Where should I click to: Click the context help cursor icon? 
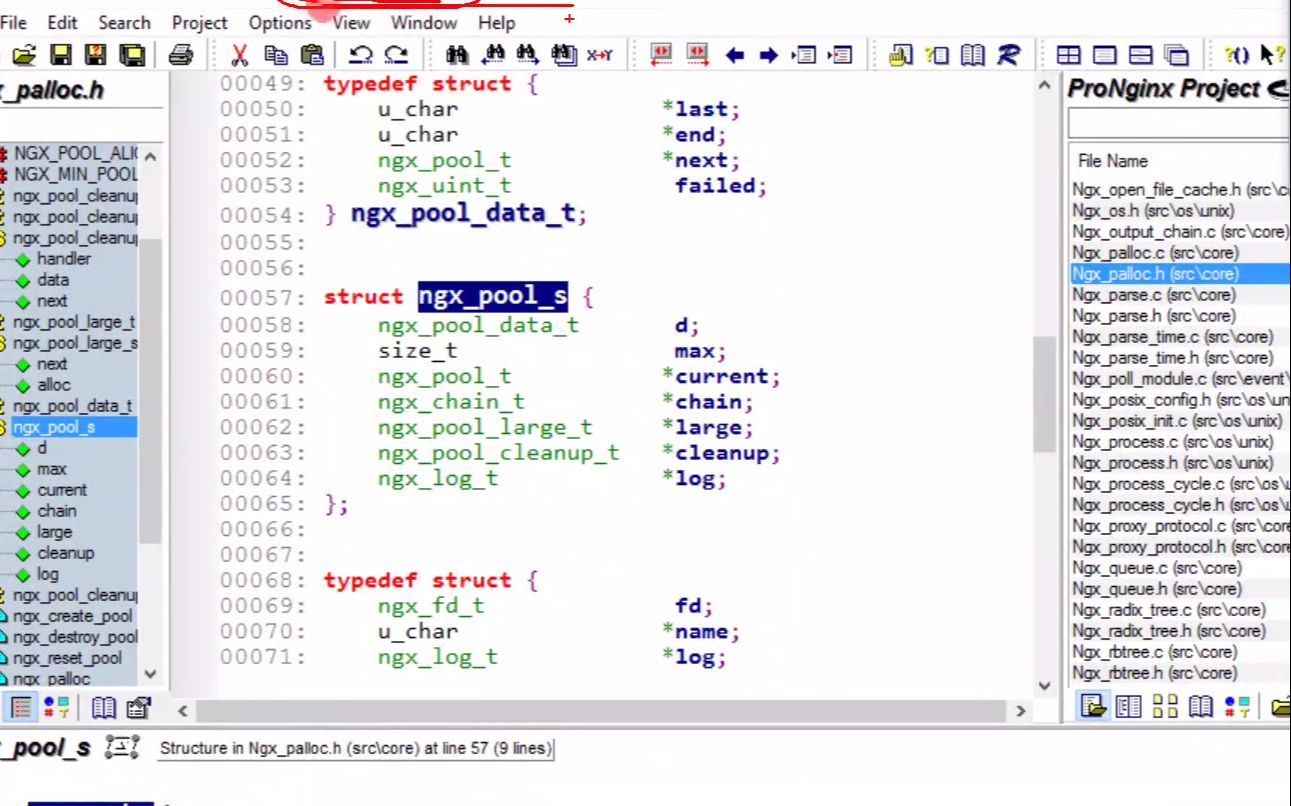[x=1272, y=55]
